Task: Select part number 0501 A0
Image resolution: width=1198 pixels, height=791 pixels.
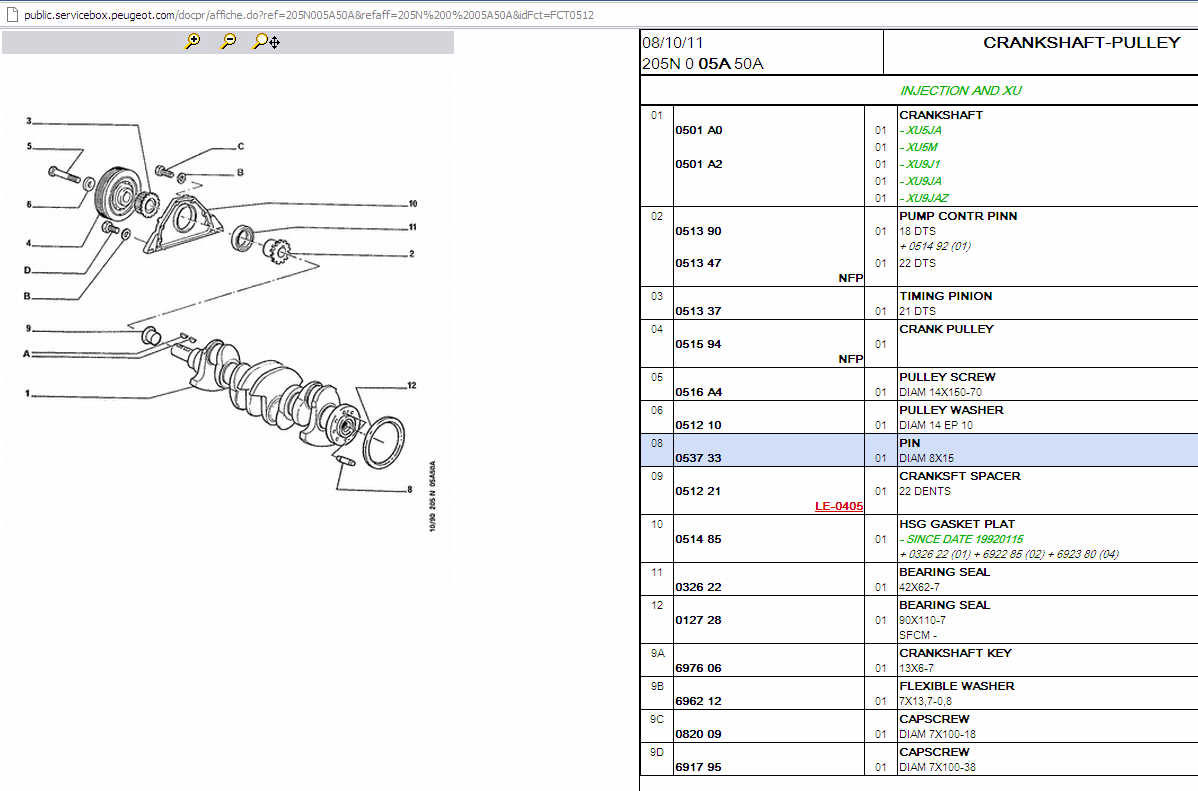Action: pos(698,130)
